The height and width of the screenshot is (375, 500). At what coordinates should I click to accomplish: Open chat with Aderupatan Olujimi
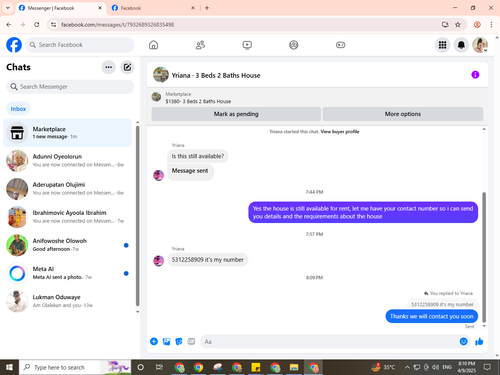tap(67, 189)
